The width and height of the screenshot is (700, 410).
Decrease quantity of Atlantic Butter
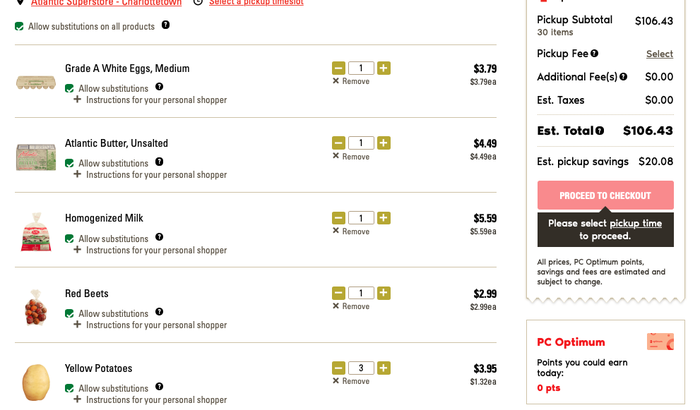coord(339,143)
